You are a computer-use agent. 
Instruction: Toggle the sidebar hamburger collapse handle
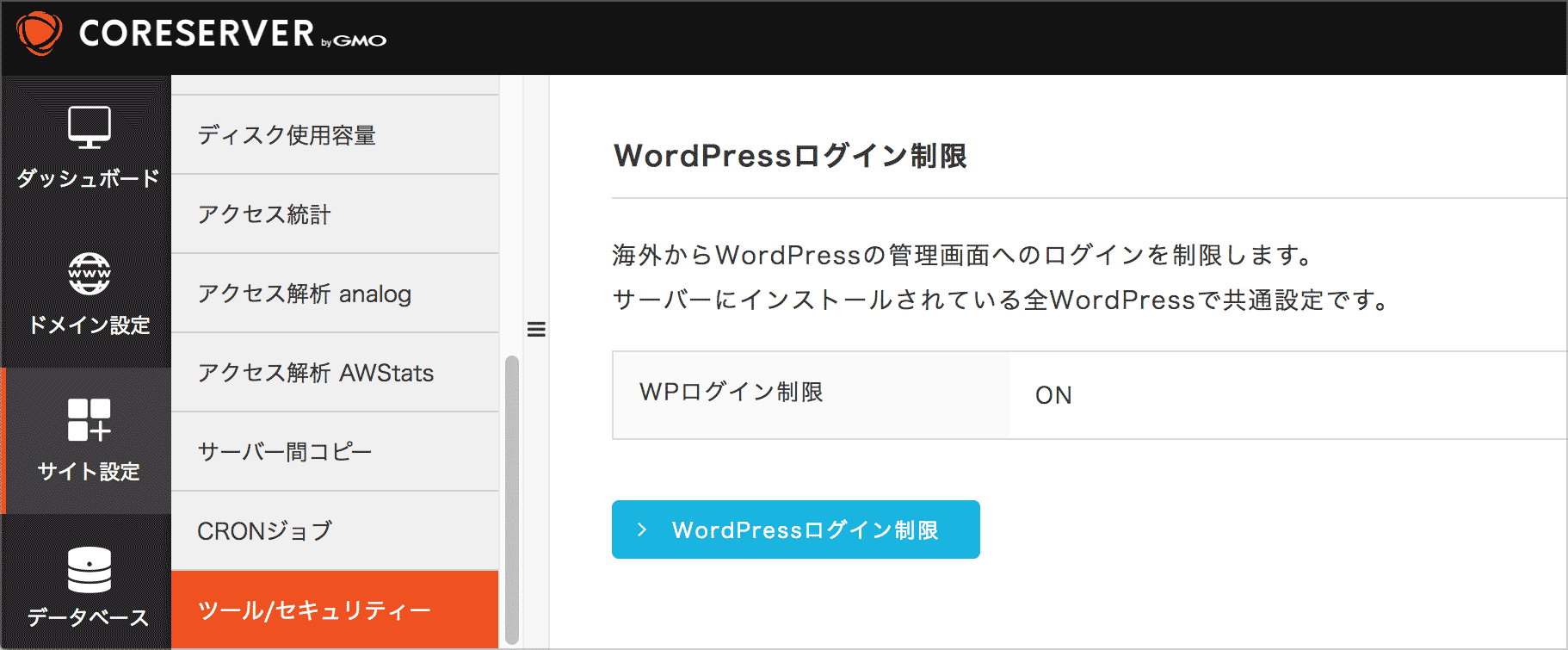pos(536,329)
